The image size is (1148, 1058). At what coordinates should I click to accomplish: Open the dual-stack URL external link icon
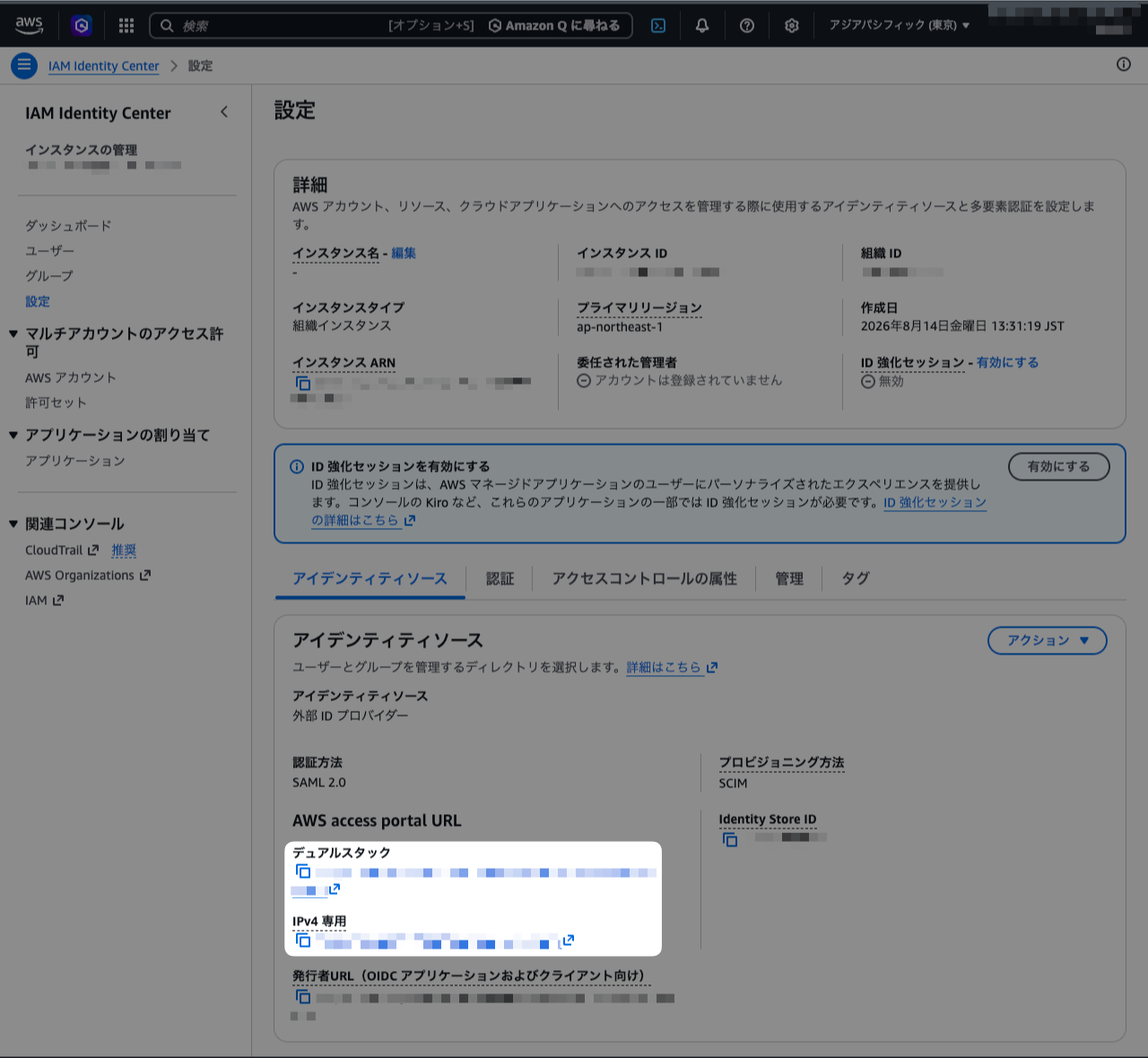335,889
